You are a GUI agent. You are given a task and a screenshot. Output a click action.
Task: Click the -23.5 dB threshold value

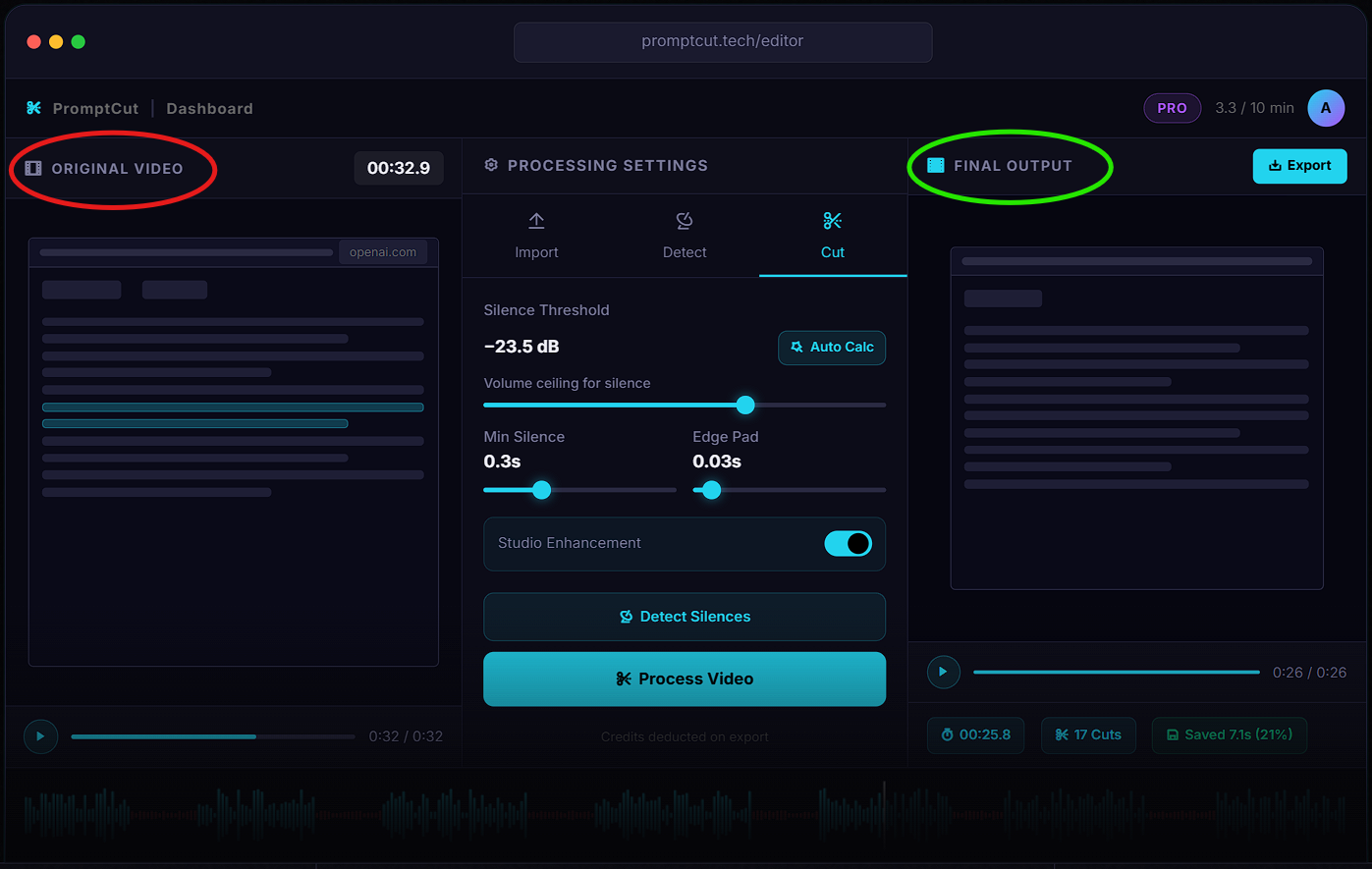tap(521, 347)
